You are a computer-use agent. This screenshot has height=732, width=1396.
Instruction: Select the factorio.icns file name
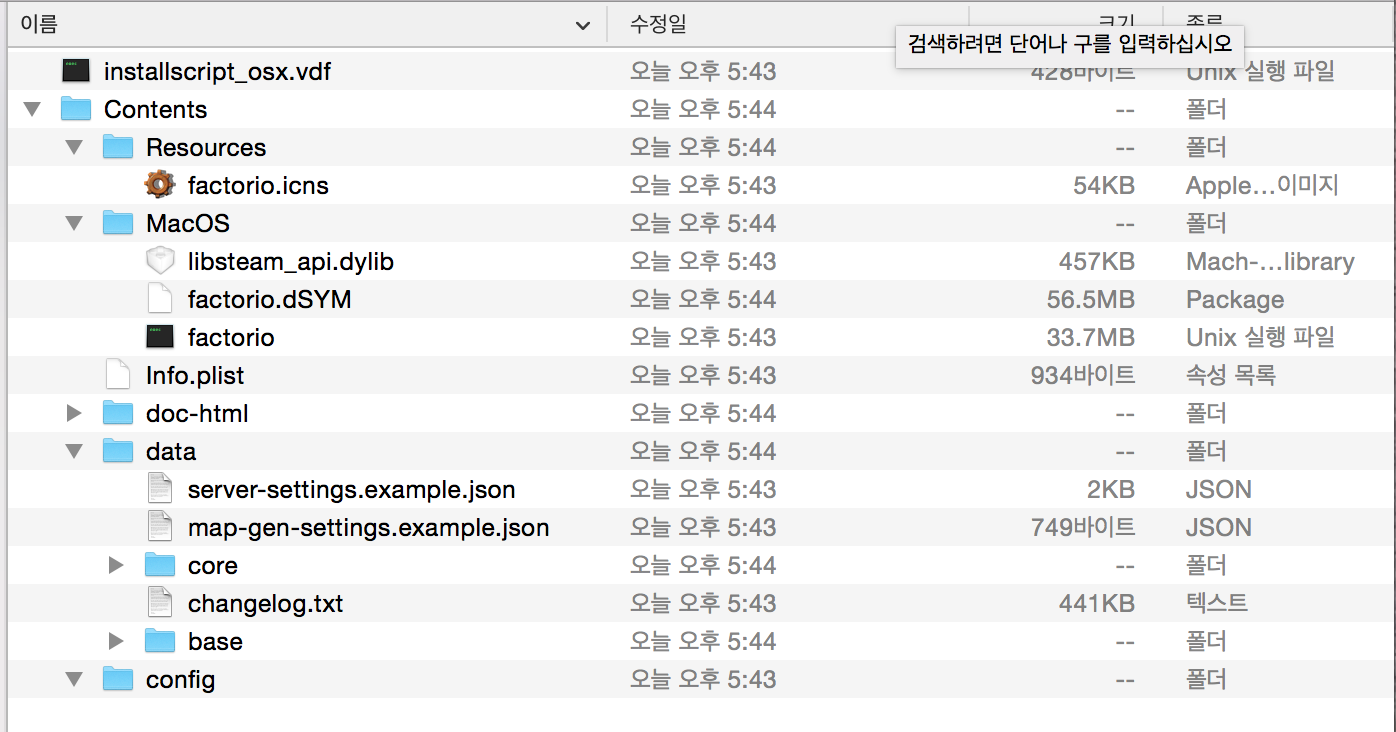click(258, 186)
